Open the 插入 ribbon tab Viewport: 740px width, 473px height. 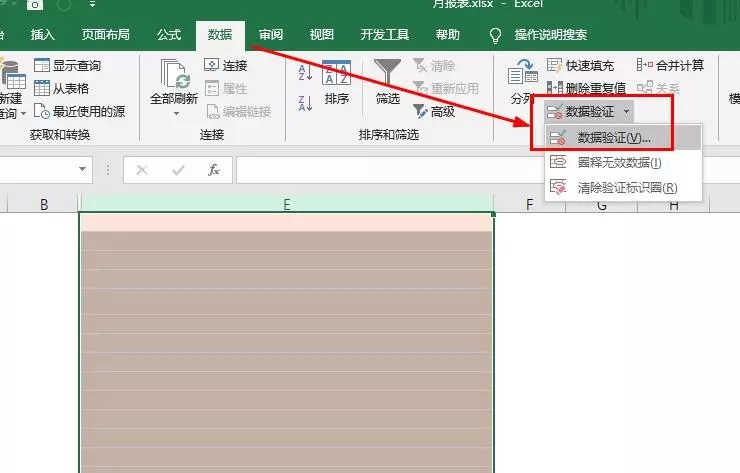point(42,34)
